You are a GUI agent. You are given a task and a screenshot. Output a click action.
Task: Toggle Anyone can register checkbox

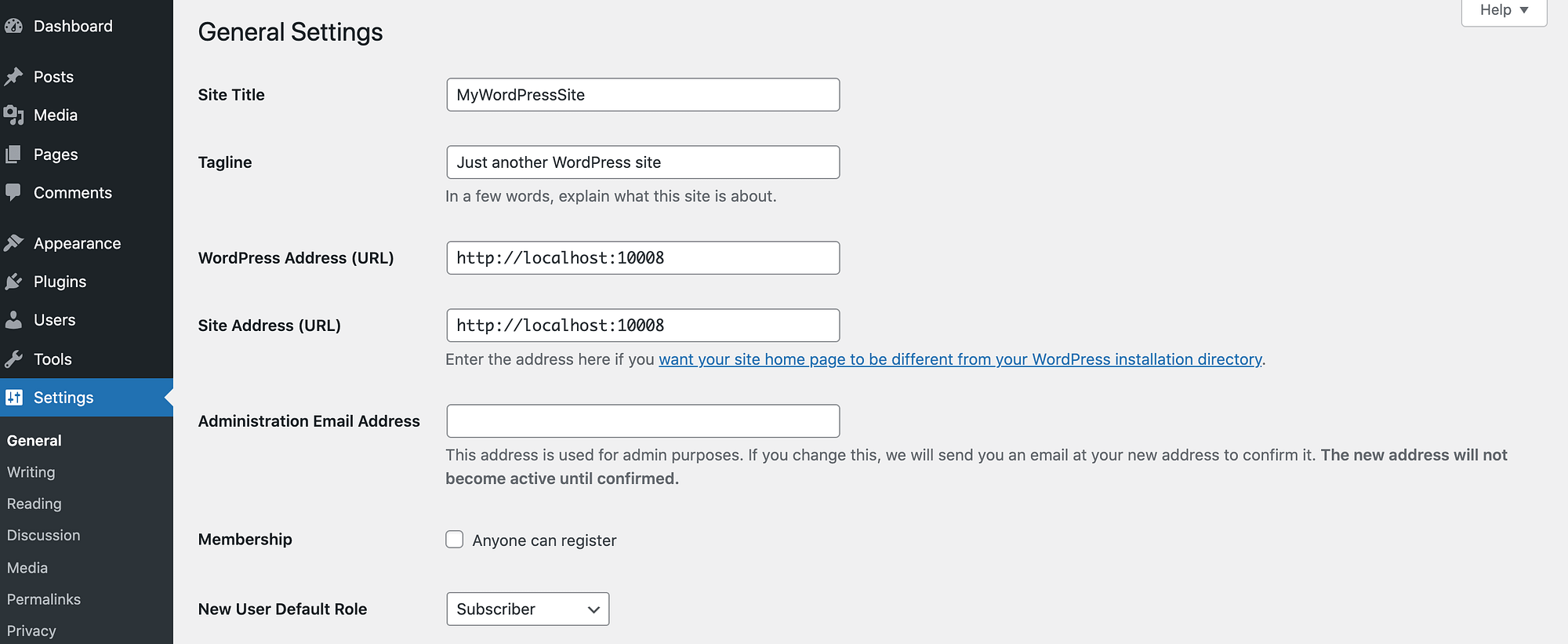click(x=455, y=540)
